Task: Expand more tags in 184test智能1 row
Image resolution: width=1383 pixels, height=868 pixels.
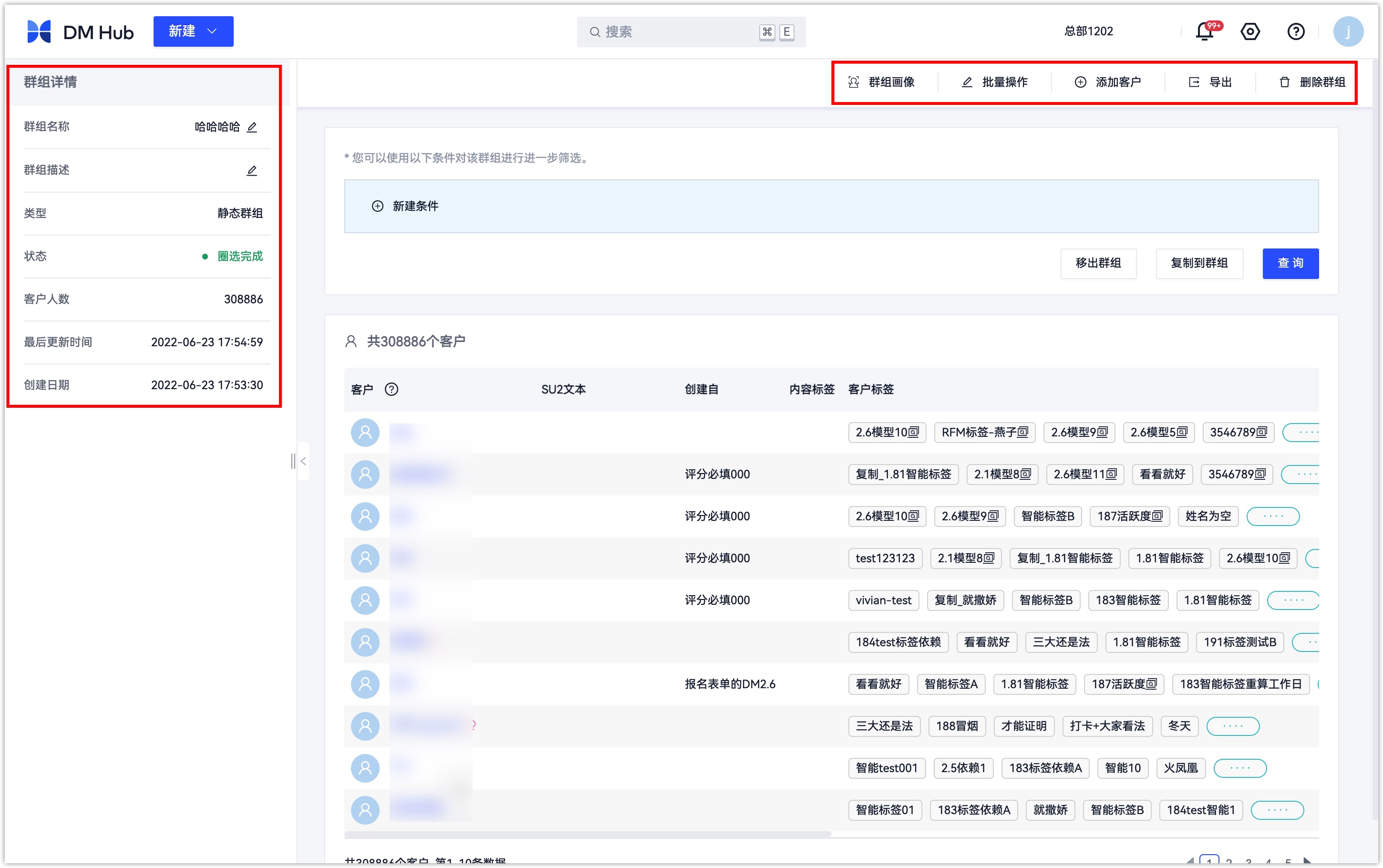Action: click(1277, 810)
